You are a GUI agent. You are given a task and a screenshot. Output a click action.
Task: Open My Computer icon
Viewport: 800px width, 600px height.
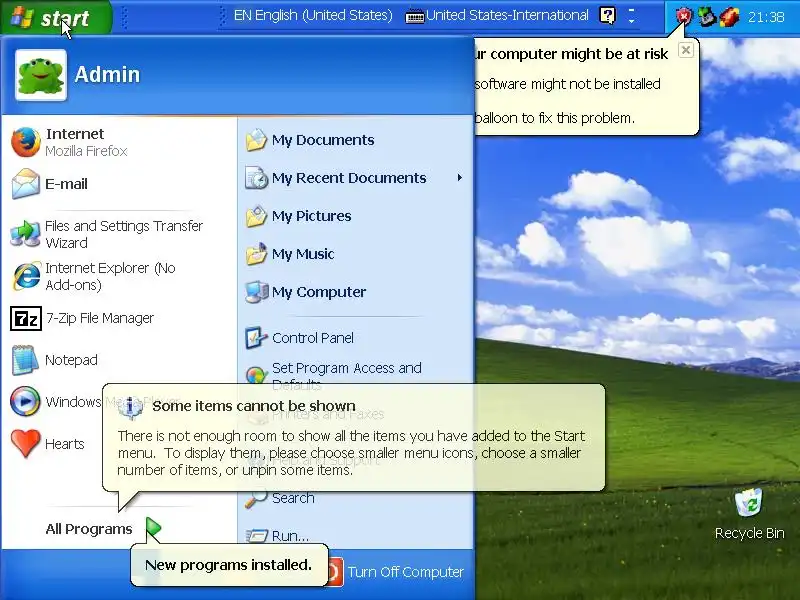point(256,292)
